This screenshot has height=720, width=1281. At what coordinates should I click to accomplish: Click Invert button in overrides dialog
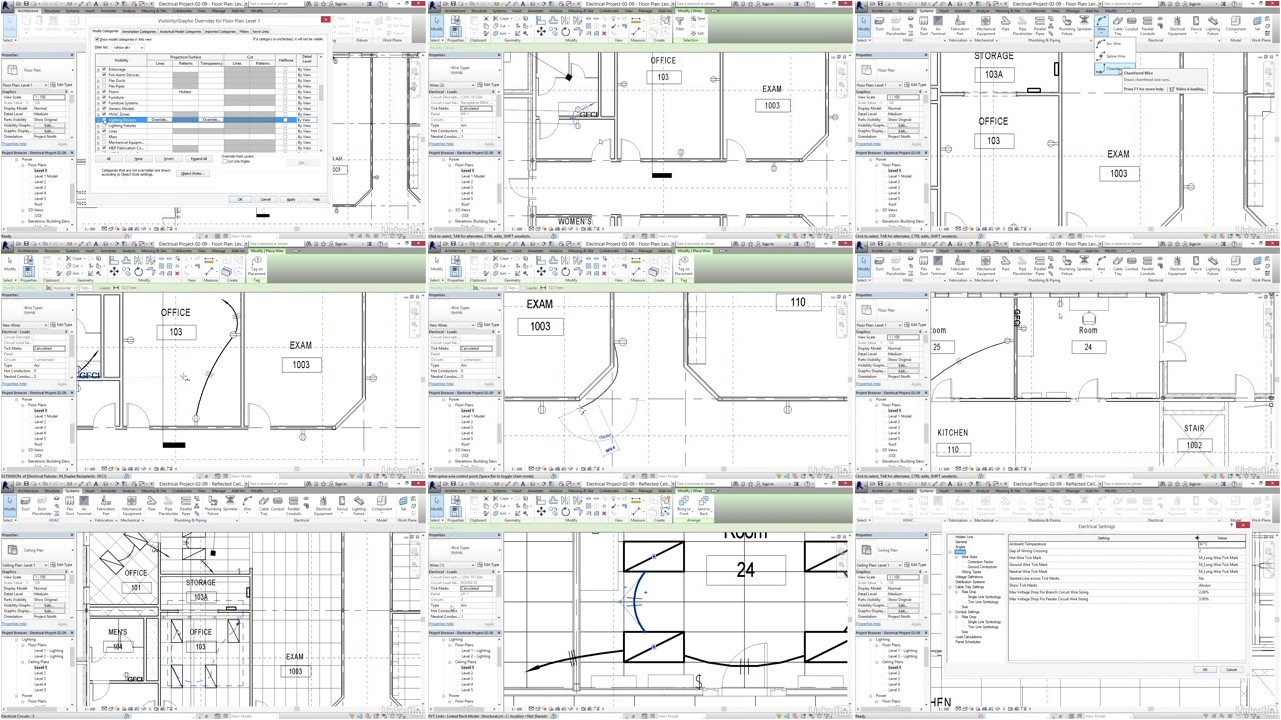(168, 159)
